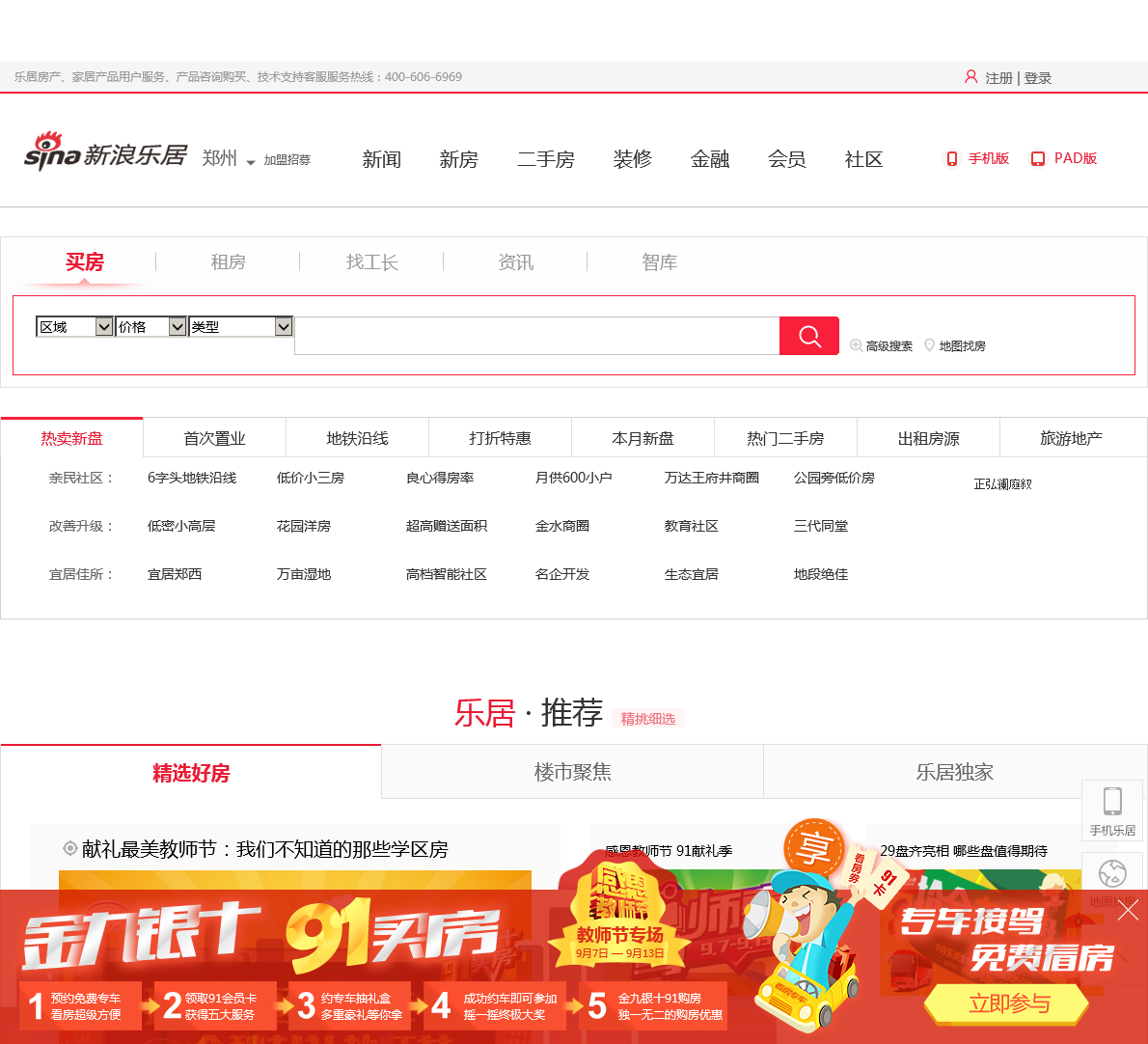The image size is (1148, 1044).
Task: Open the globe map sidebar icon
Action: pyautogui.click(x=1112, y=873)
